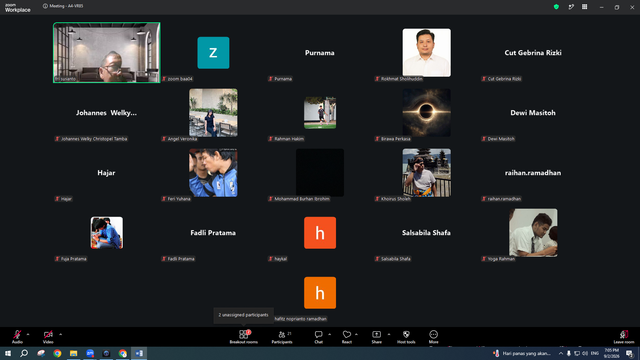This screenshot has width=640, height=360.
Task: Open the ENG language indicator
Action: [594, 353]
